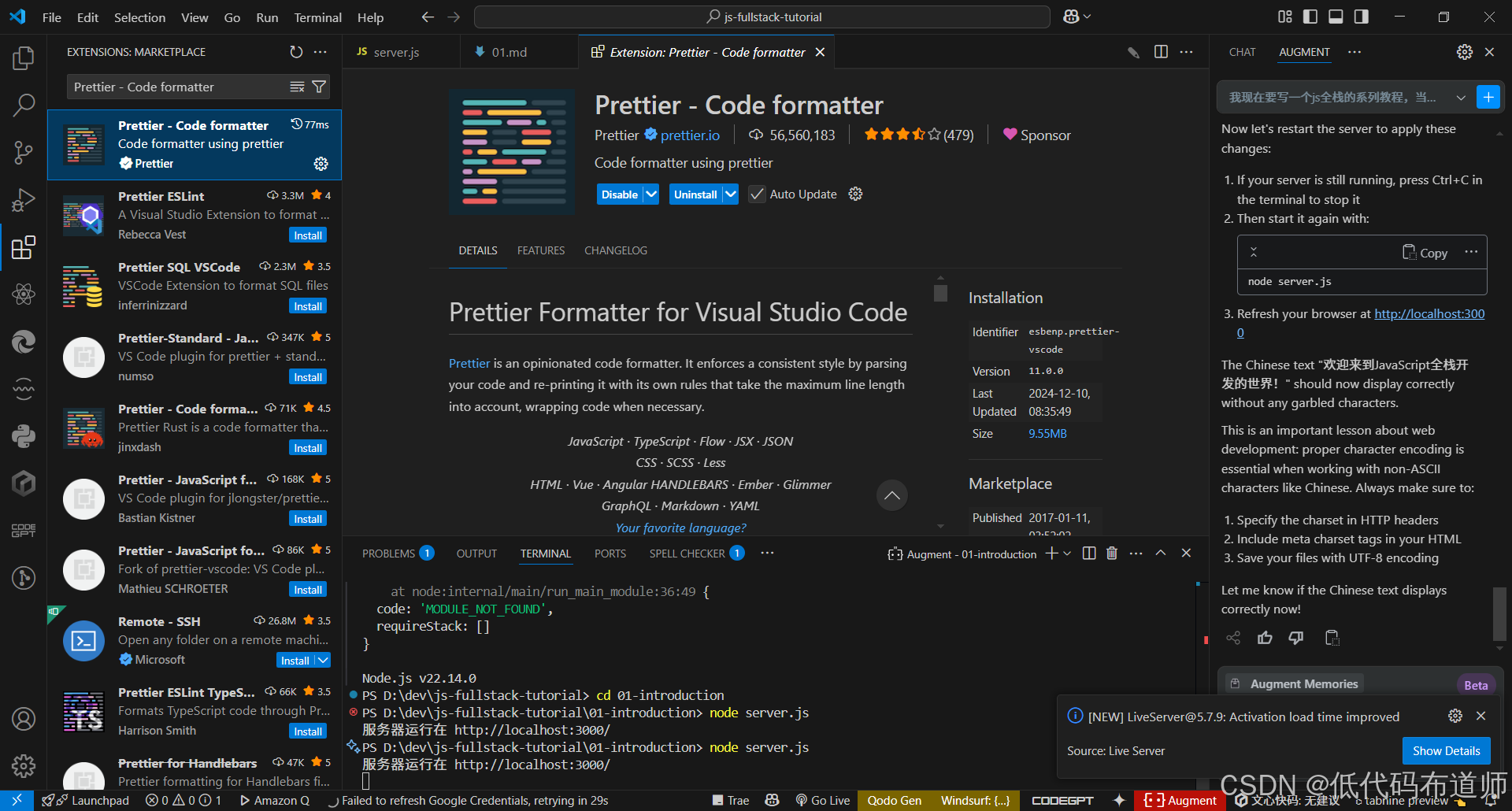Open Copilot icon in title bar
Screen dimensions: 1512x811
[x=1071, y=17]
